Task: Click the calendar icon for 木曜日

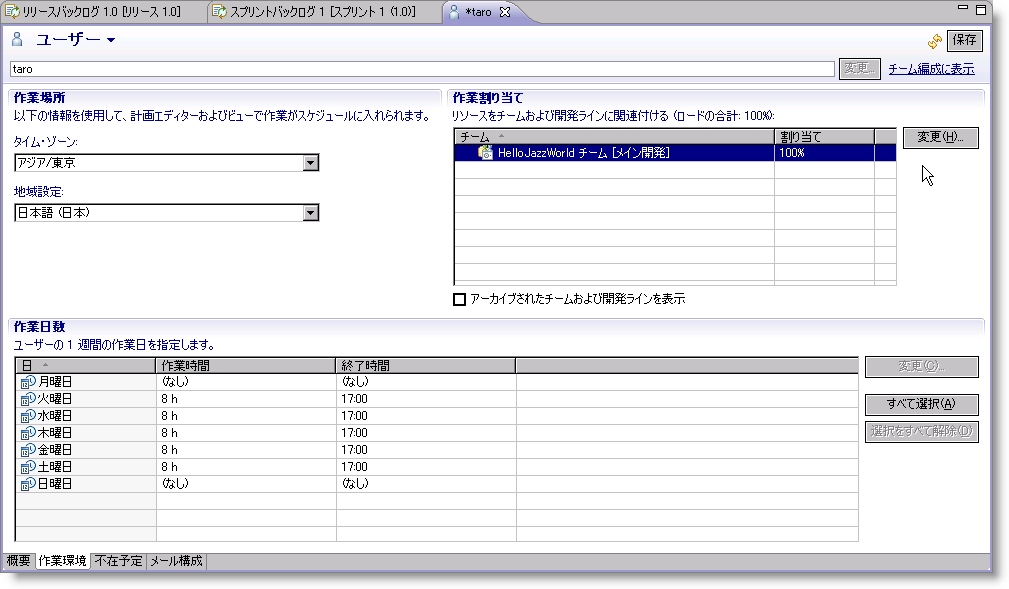Action: (x=28, y=433)
